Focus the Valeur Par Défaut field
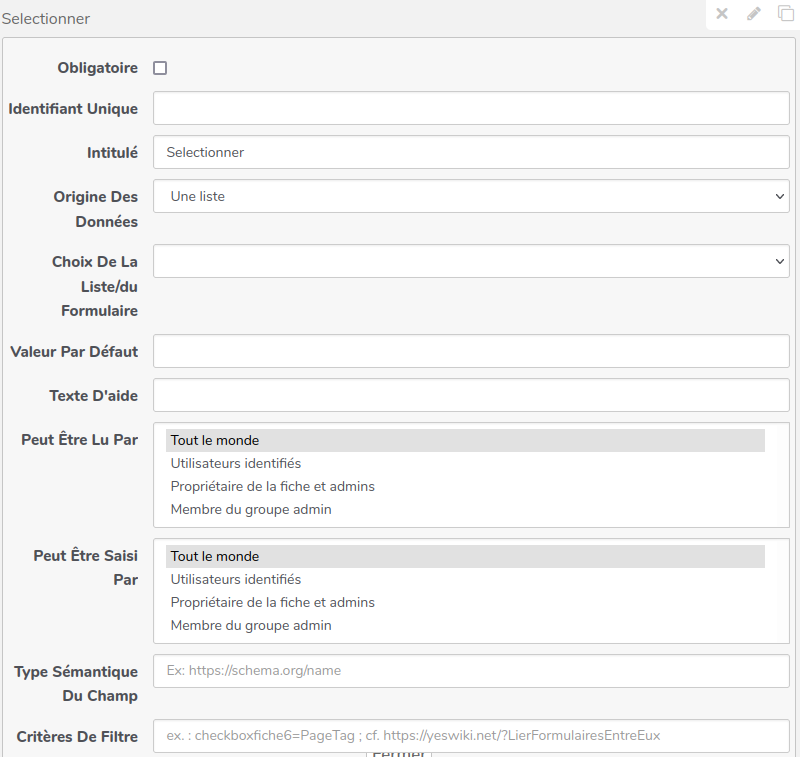800x757 pixels. tap(471, 351)
